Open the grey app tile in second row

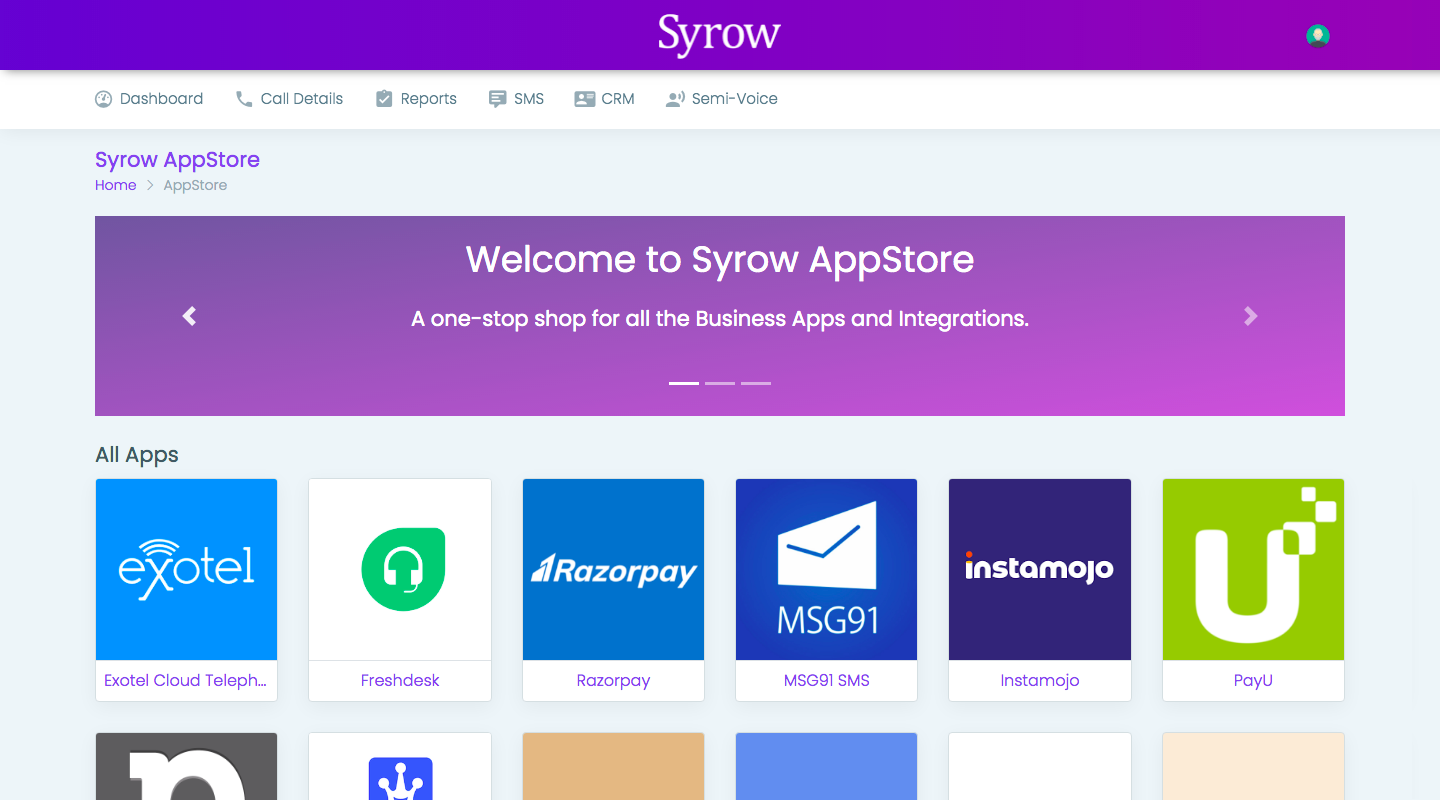point(186,767)
